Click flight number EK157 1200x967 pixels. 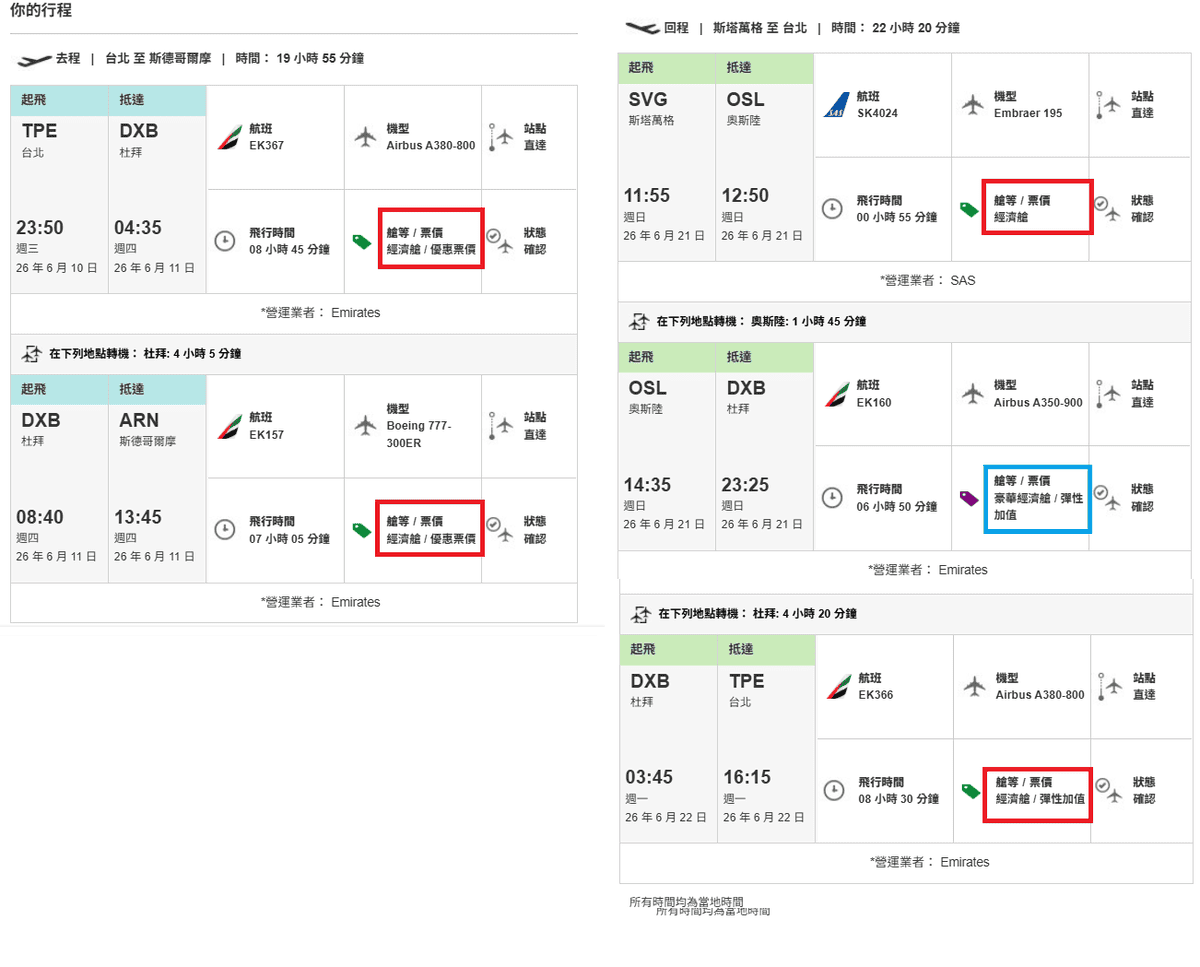(x=264, y=435)
